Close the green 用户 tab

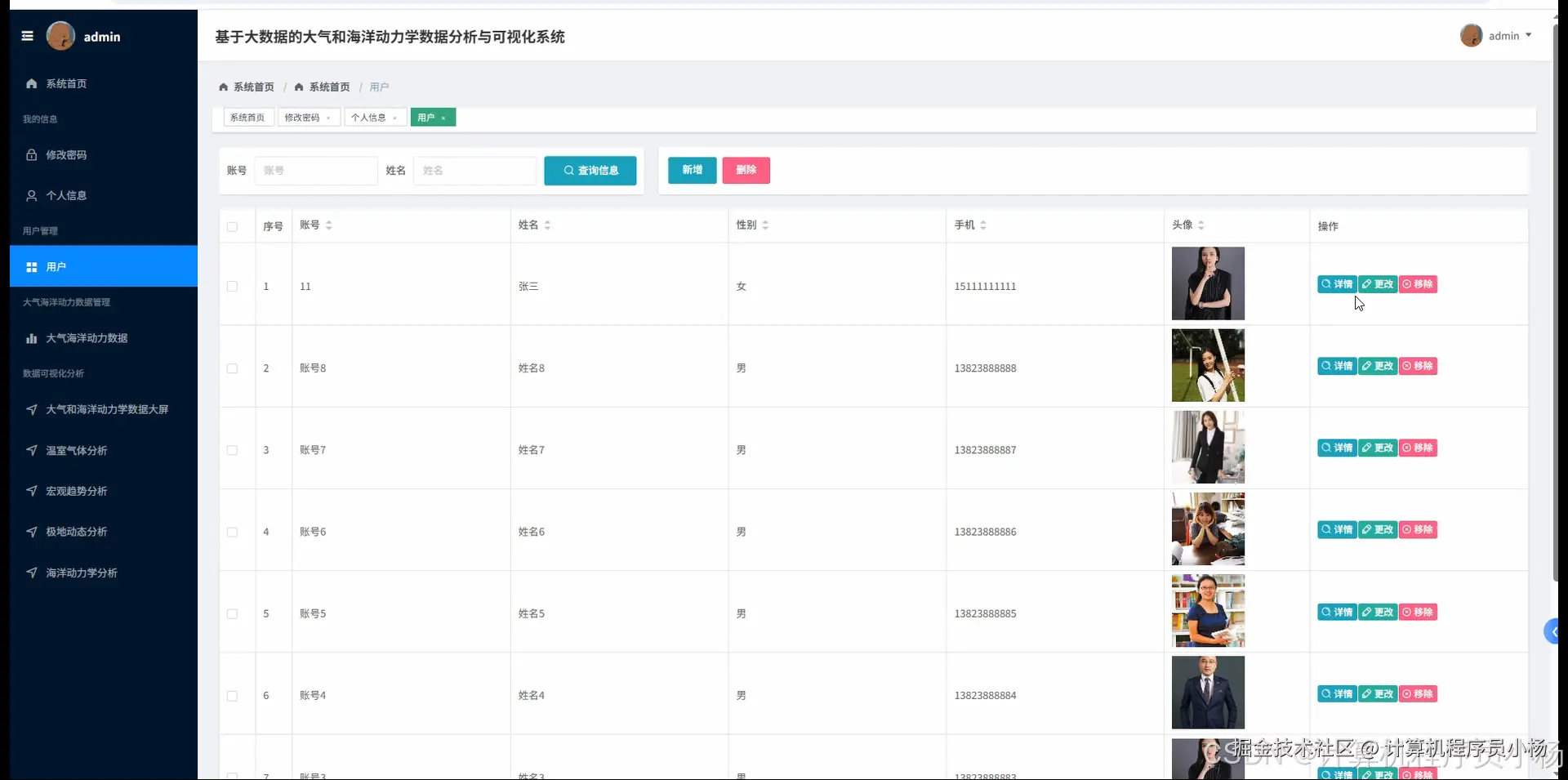click(x=443, y=118)
